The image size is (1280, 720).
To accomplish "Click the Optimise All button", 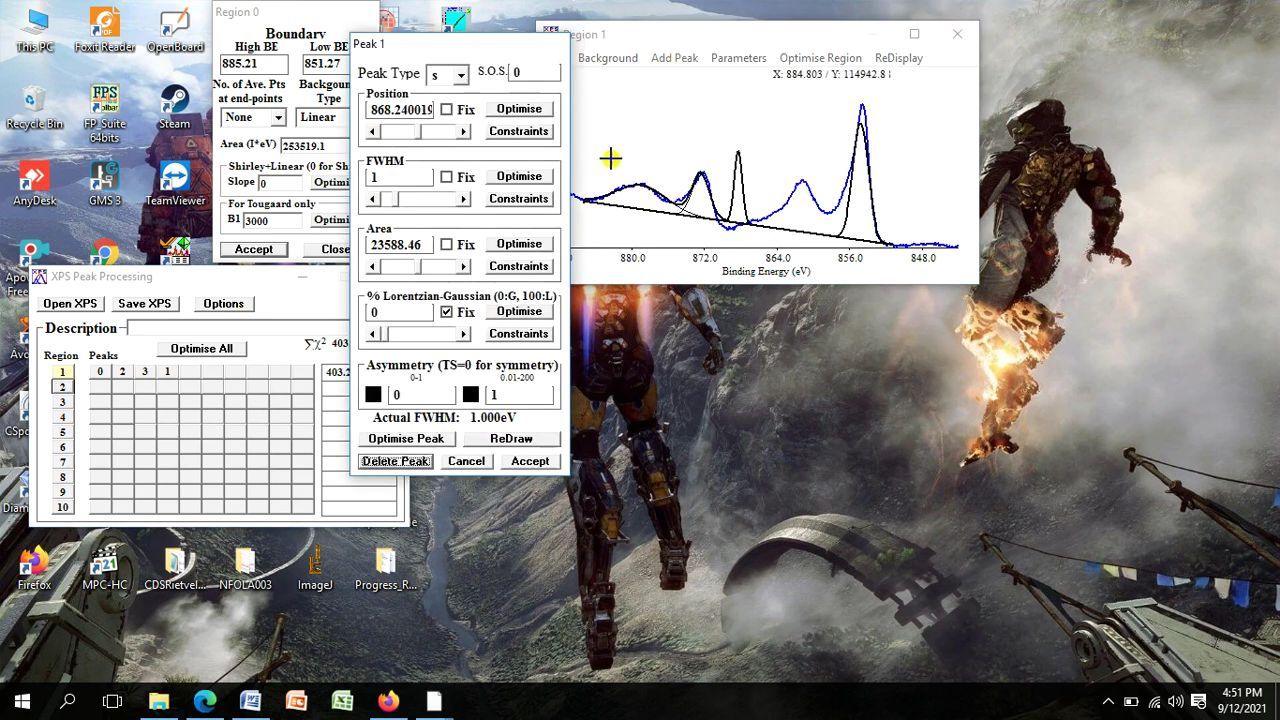I will pyautogui.click(x=201, y=348).
